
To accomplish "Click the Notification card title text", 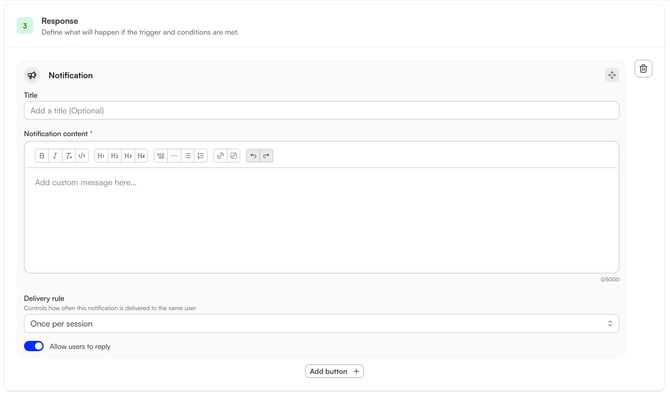I will point(71,75).
